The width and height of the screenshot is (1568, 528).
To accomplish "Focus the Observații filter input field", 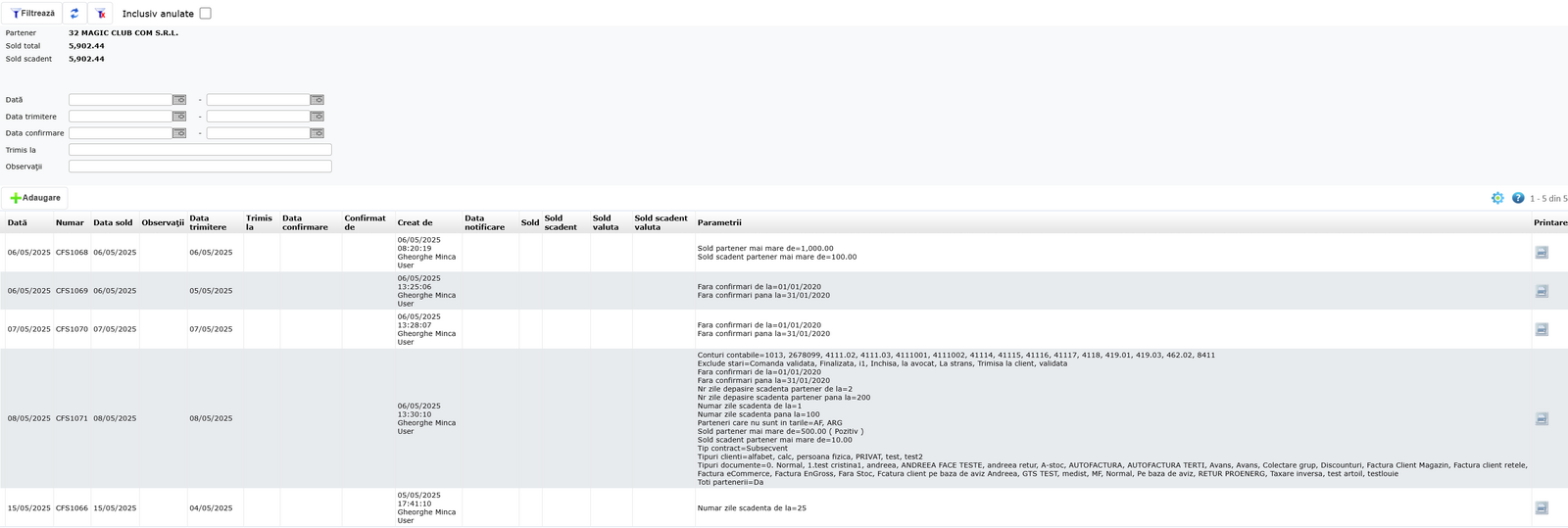I will [x=200, y=167].
